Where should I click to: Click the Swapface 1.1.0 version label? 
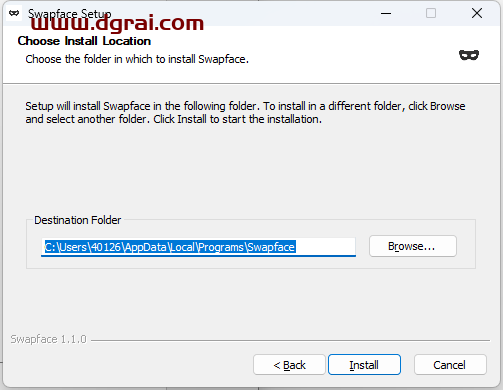[48, 339]
